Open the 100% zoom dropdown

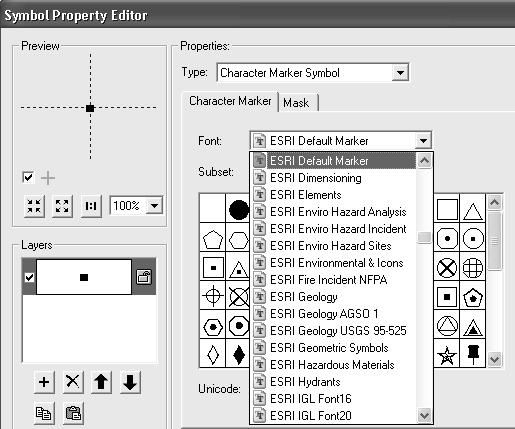pyautogui.click(x=154, y=205)
